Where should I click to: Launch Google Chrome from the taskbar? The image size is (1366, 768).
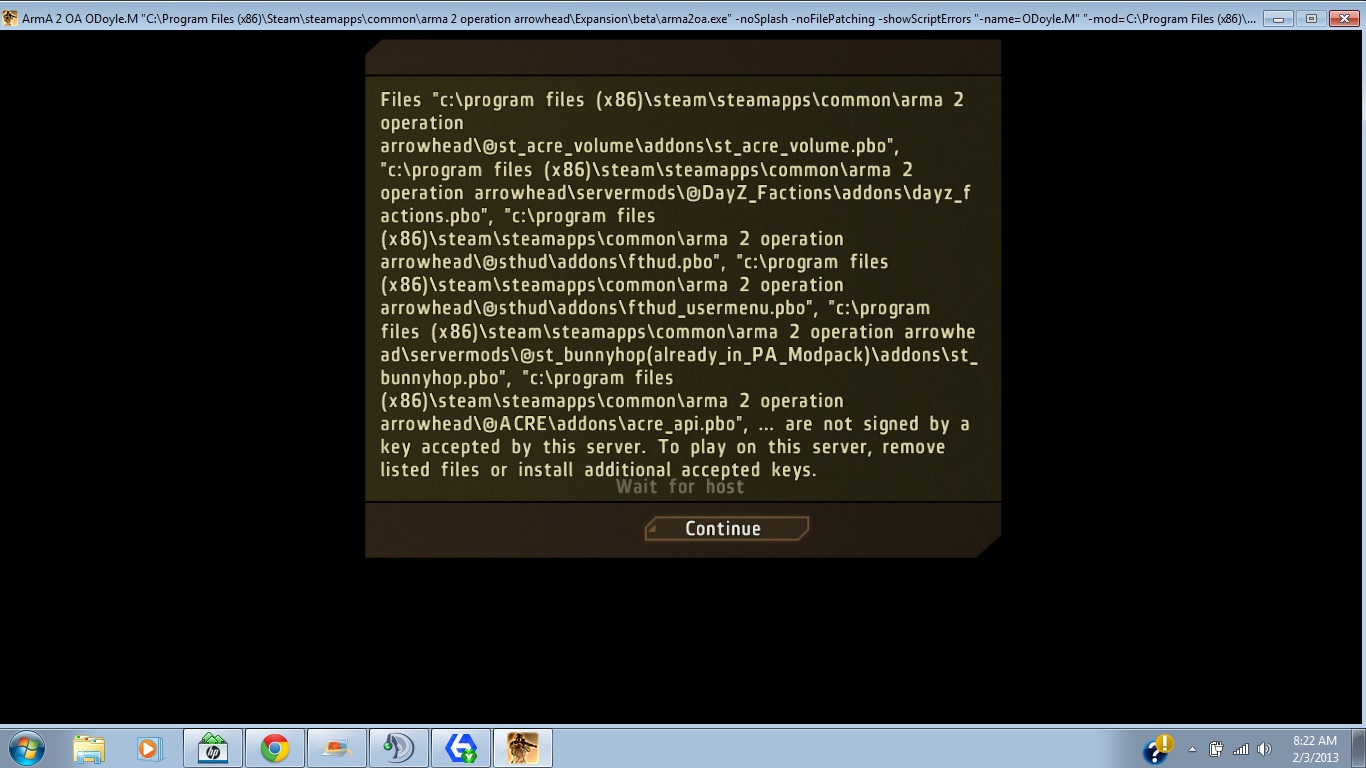click(275, 747)
